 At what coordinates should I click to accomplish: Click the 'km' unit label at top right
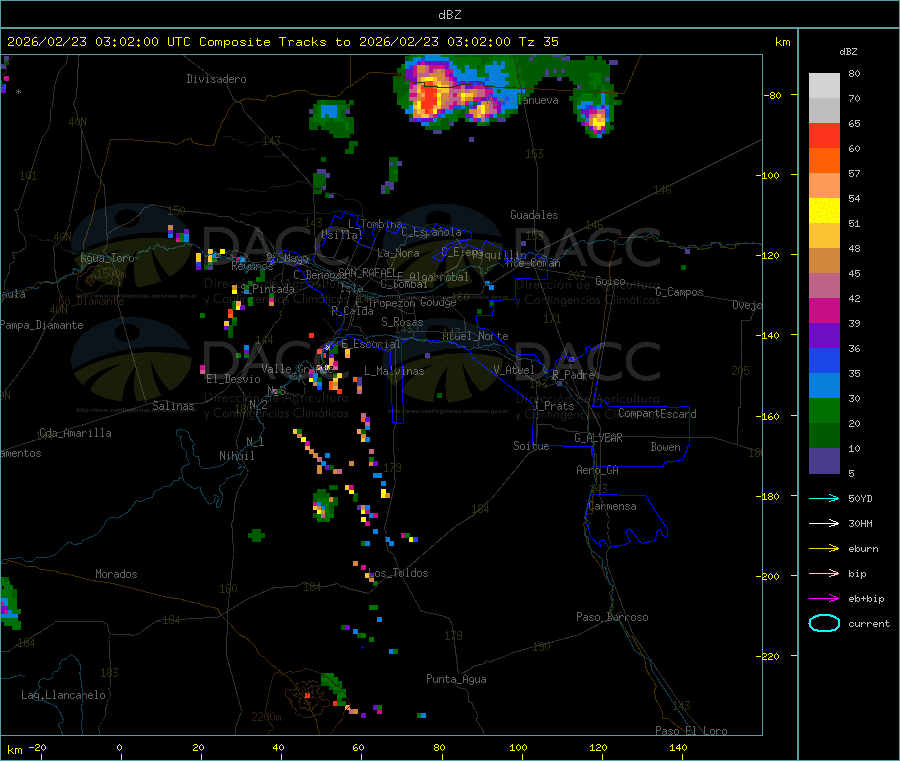(782, 42)
